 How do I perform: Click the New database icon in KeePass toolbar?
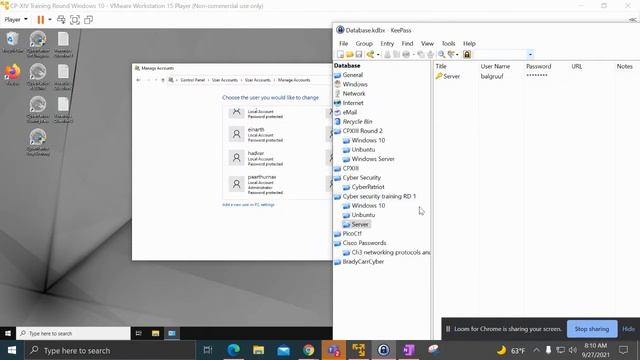pyautogui.click(x=340, y=54)
